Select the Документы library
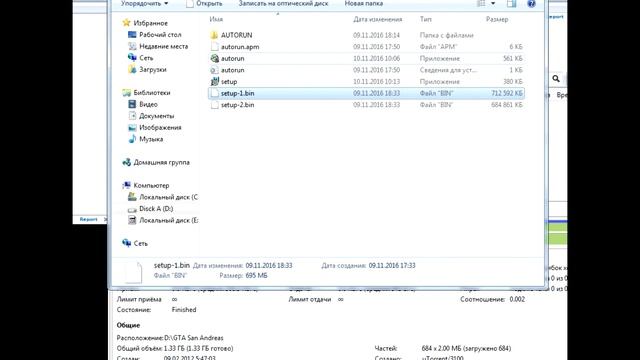This screenshot has height=360, width=640. pos(156,116)
